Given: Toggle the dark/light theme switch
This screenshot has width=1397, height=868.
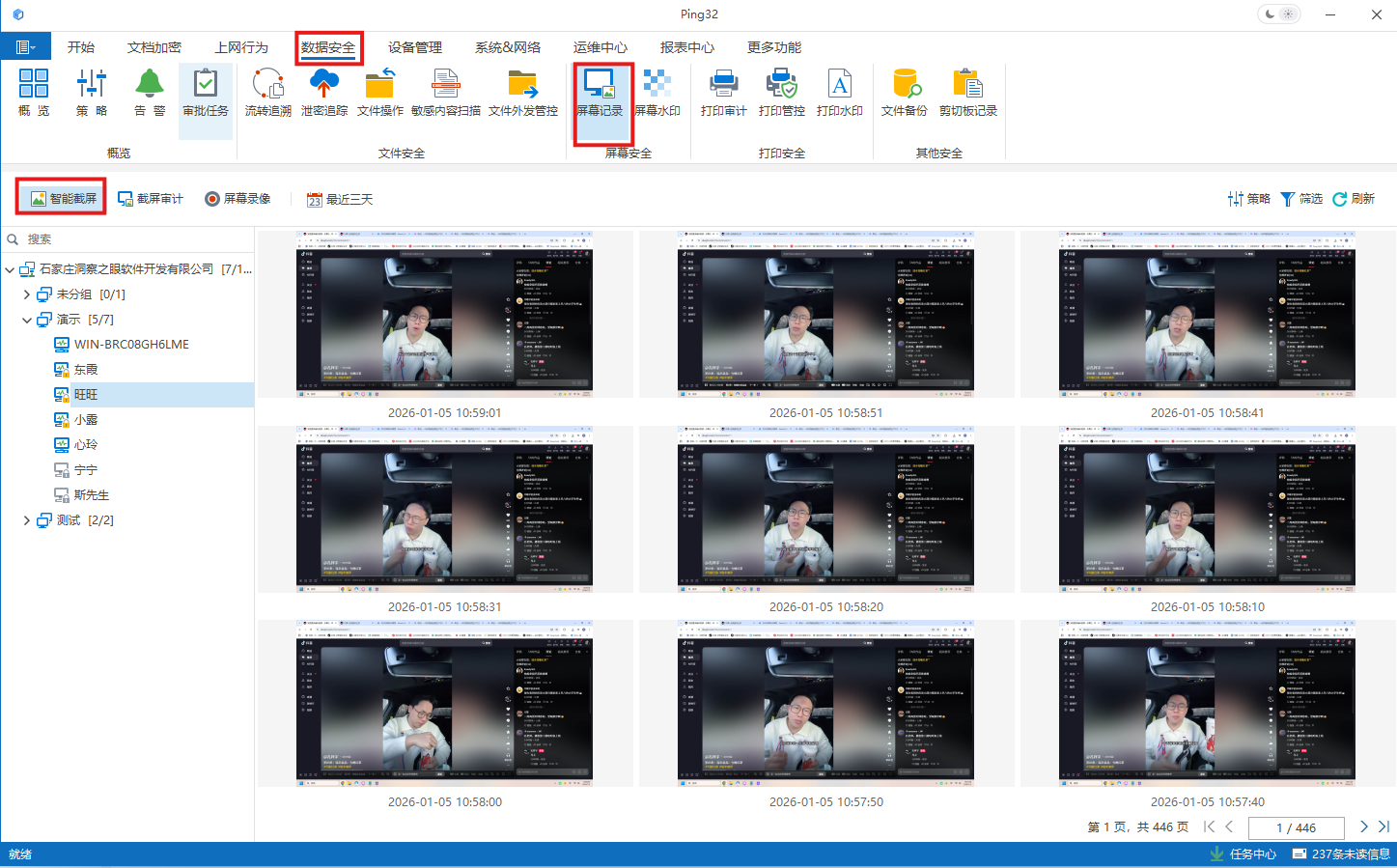Looking at the screenshot, I should pos(1279,14).
